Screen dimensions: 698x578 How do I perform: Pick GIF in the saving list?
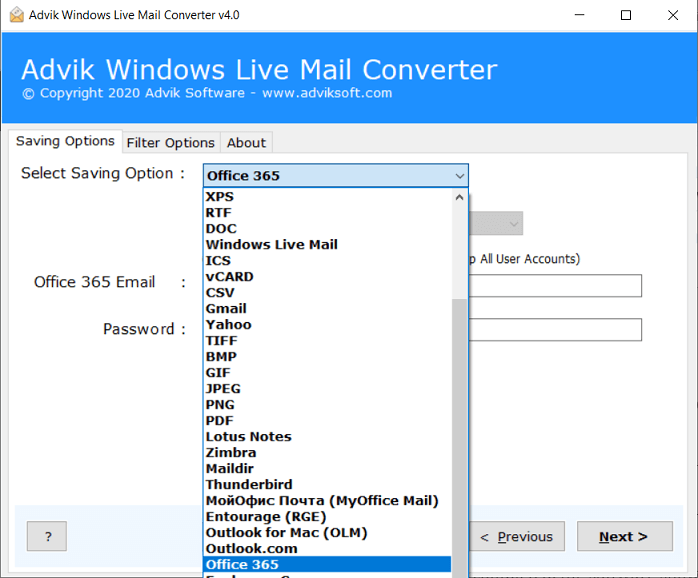327,373
